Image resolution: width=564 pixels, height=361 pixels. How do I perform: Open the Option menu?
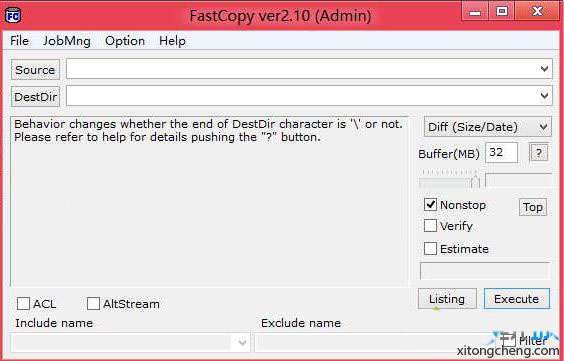[125, 41]
